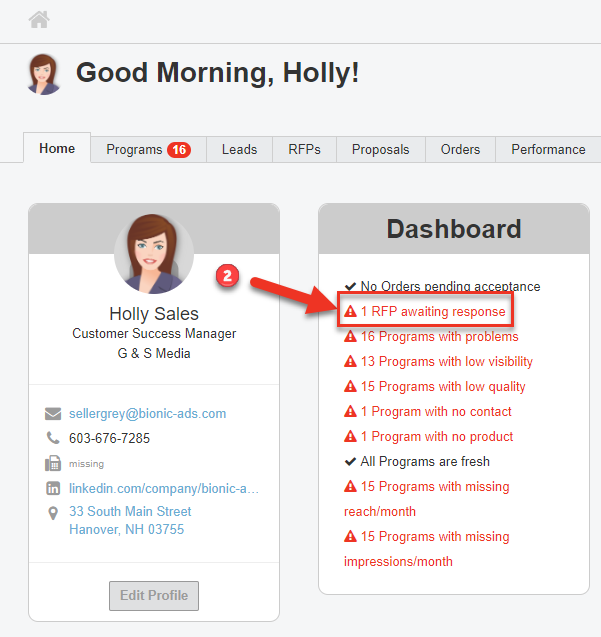The width and height of the screenshot is (601, 637).
Task: Click the red 16 badge on Programs
Action: (179, 150)
